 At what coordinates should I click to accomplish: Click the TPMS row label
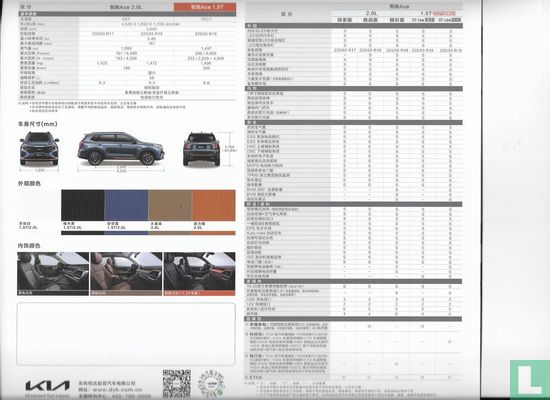pyautogui.click(x=268, y=175)
